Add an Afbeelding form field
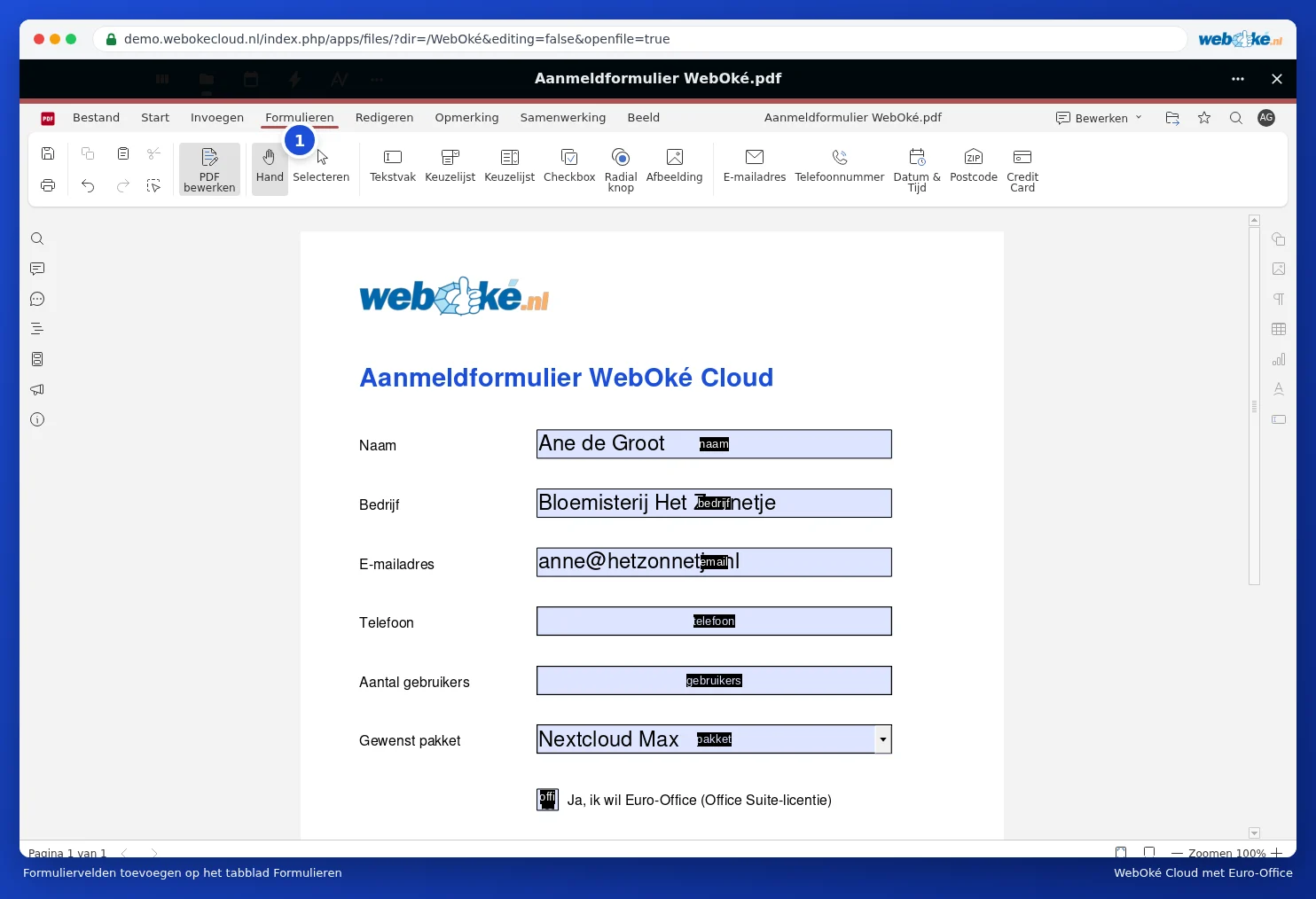The height and width of the screenshot is (899, 1316). pyautogui.click(x=674, y=168)
